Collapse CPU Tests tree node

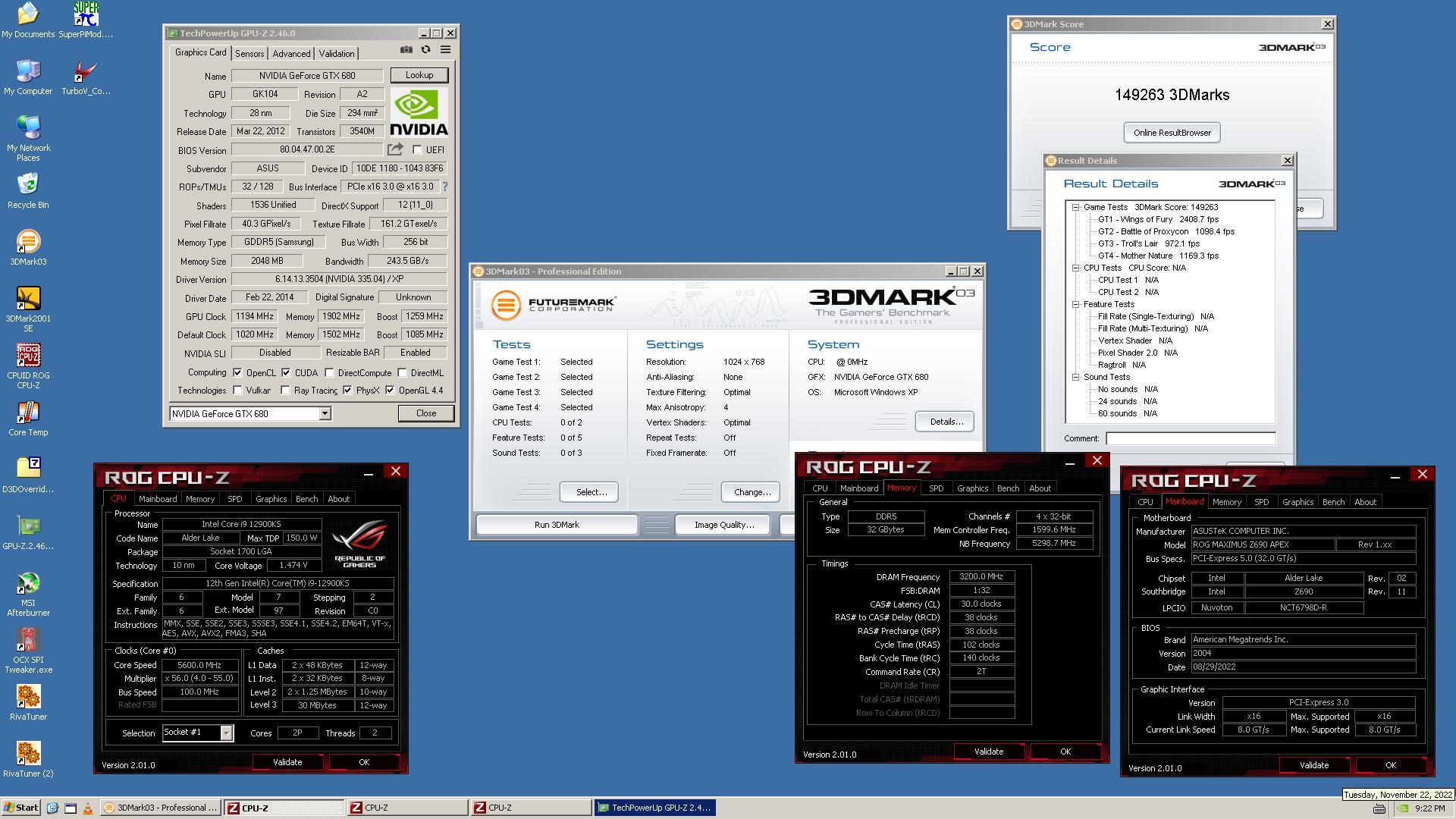coord(1075,268)
